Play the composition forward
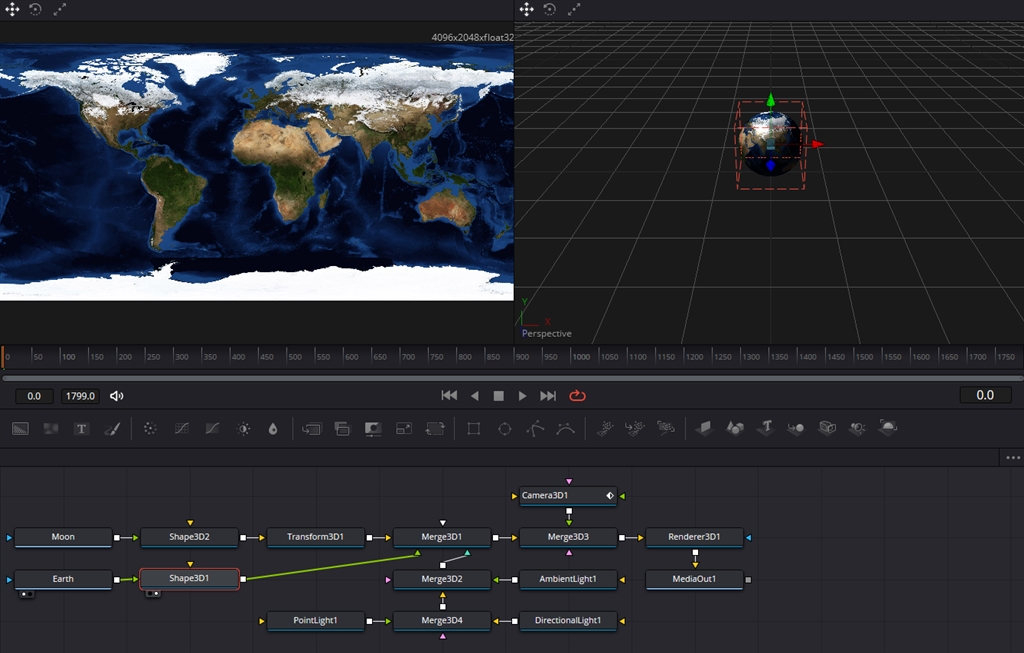 [x=522, y=396]
